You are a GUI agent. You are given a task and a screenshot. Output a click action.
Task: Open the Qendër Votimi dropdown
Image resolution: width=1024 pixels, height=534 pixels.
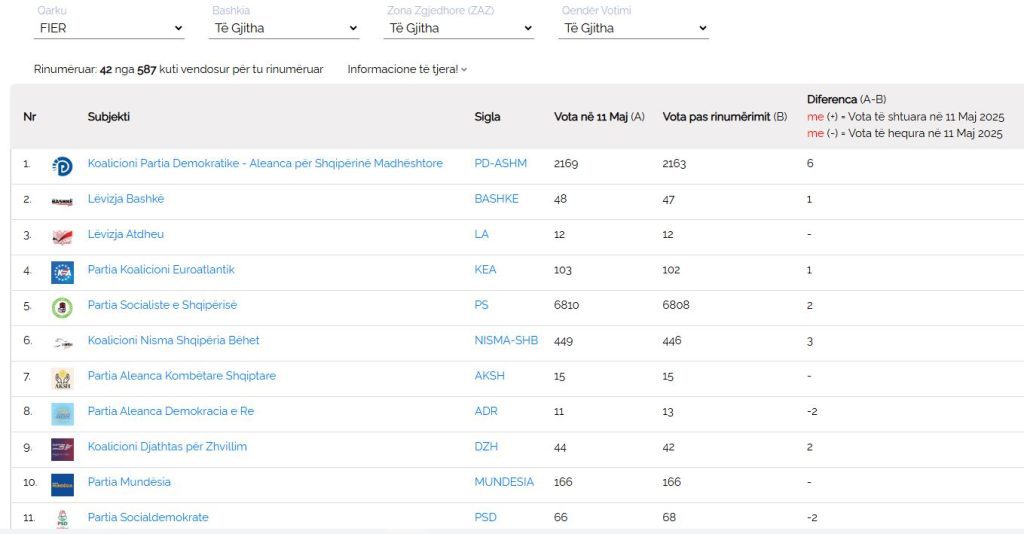pos(635,28)
